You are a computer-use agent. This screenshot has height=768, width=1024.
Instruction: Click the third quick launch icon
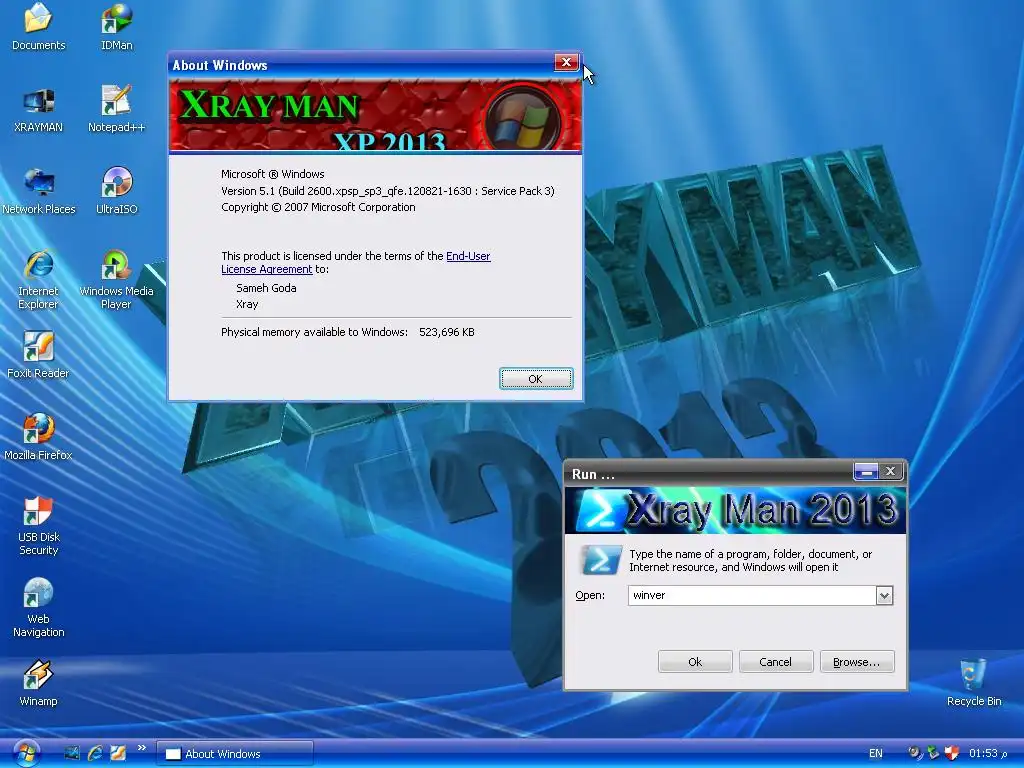click(x=118, y=753)
